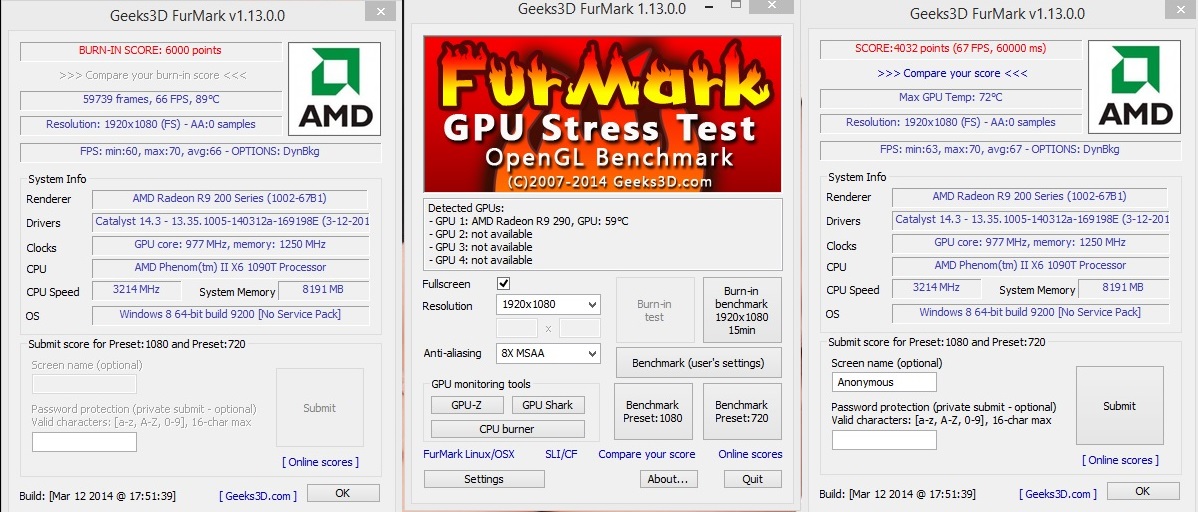1198x512 pixels.
Task: Click GPU 1: AMD Radeon R9 290 entry
Action: pos(528,222)
